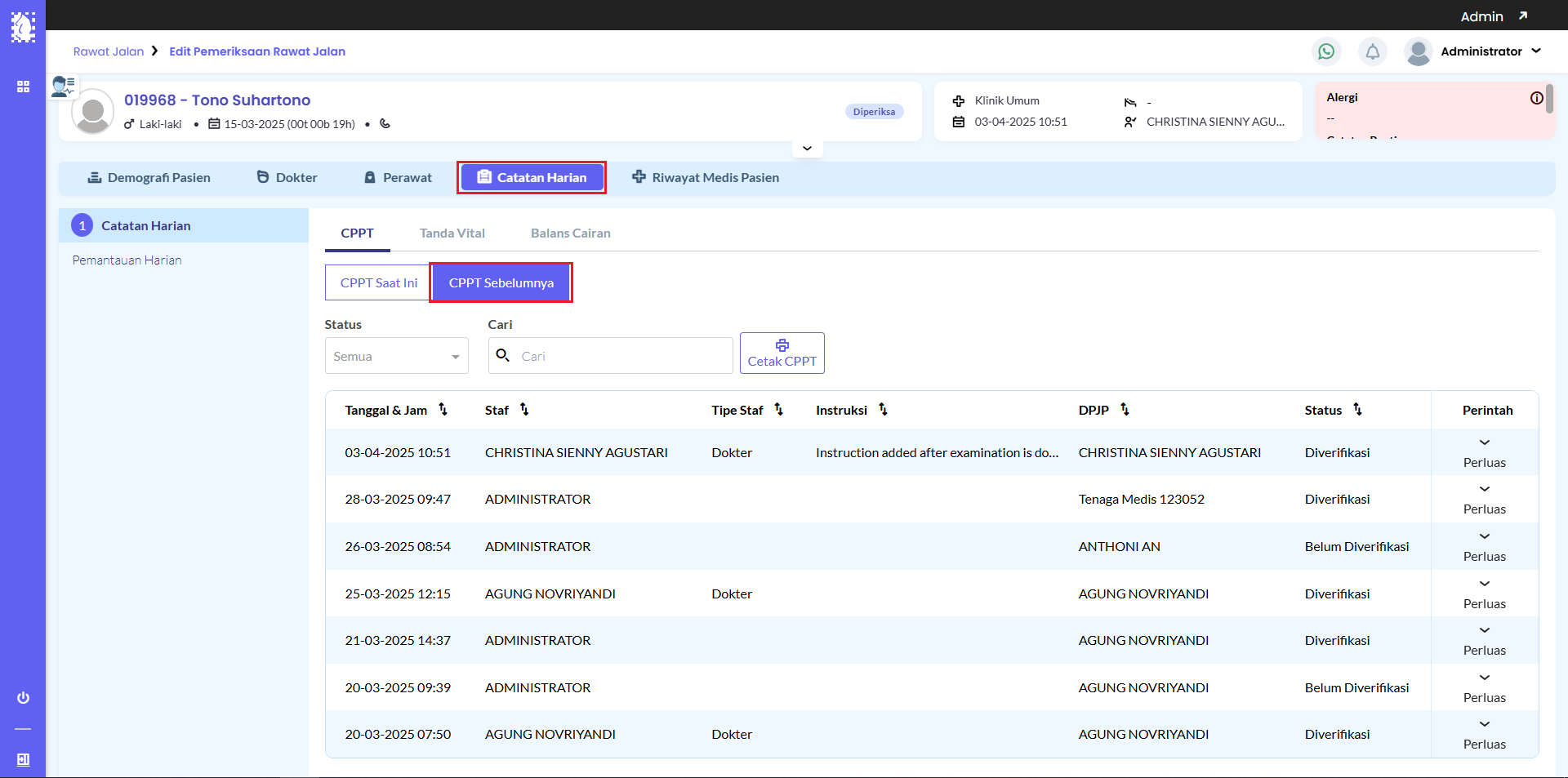The height and width of the screenshot is (778, 1568).
Task: Click the search magnifier icon
Action: [503, 356]
